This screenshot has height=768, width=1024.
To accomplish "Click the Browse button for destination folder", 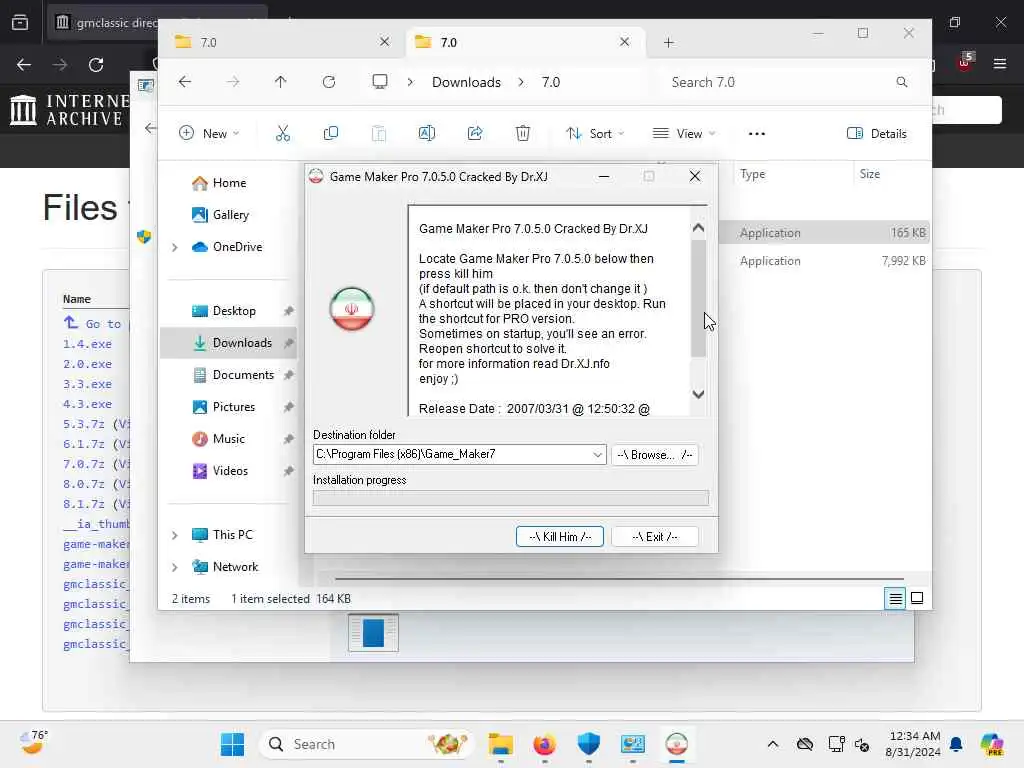I will coord(654,455).
